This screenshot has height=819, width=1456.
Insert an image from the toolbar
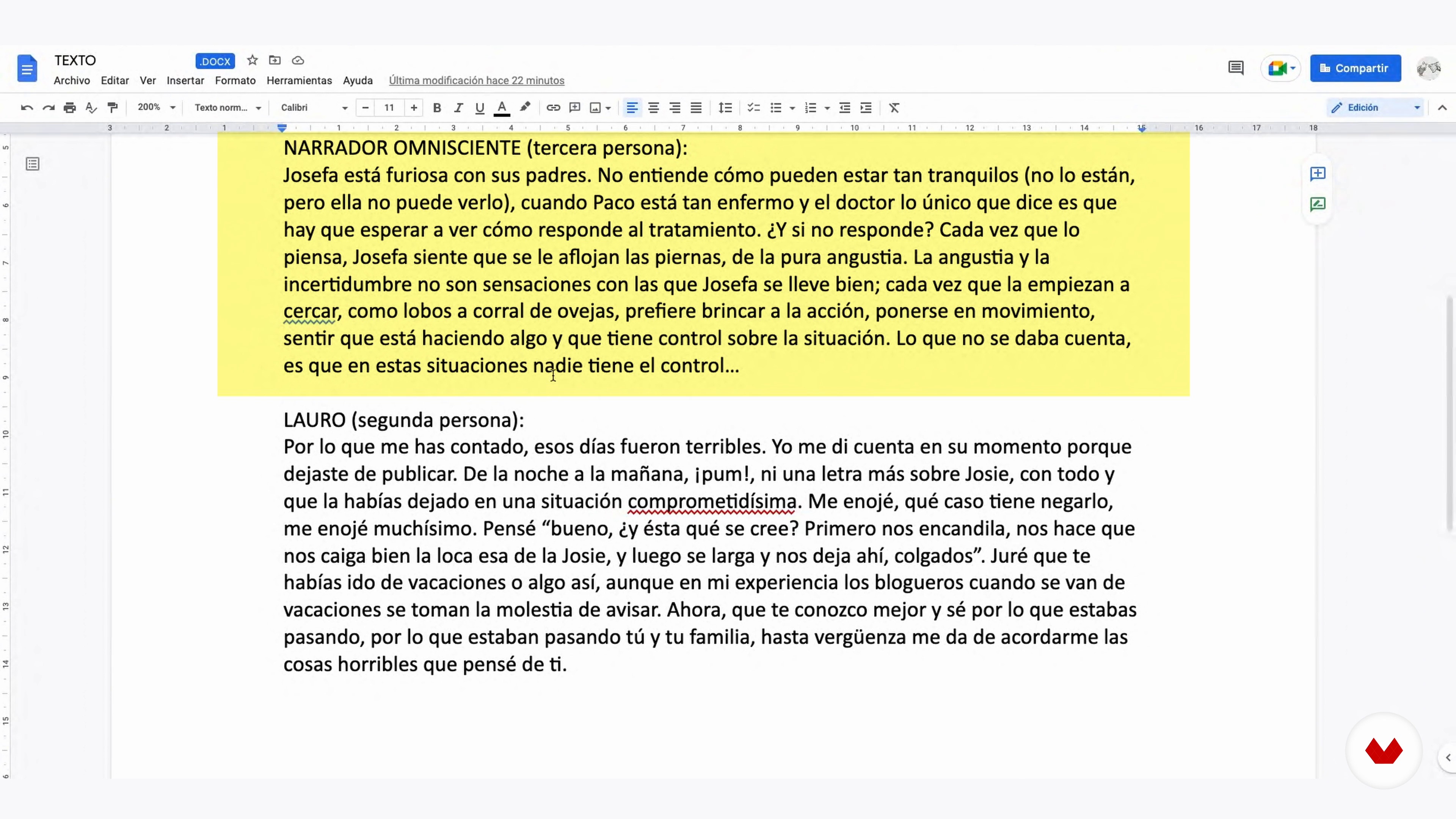pyautogui.click(x=595, y=107)
